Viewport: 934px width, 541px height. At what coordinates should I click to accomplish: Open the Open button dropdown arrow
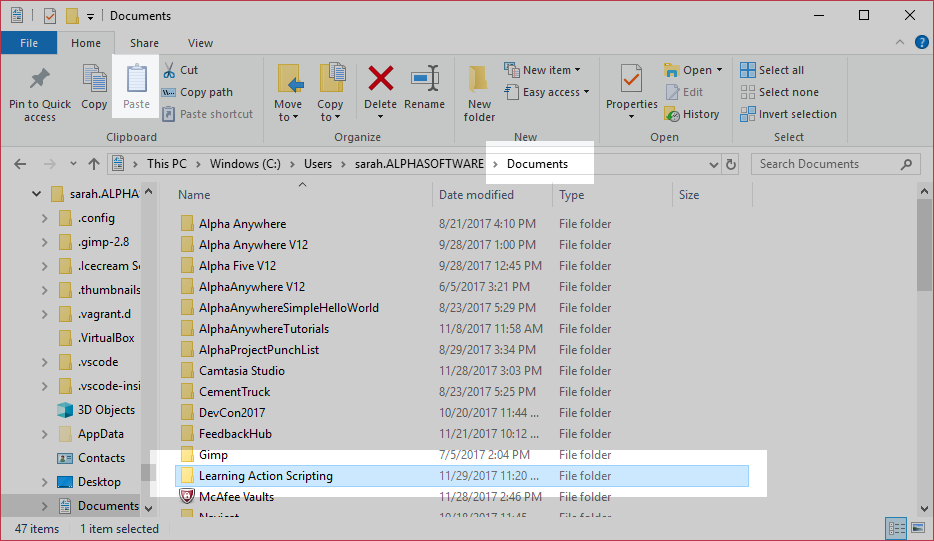pyautogui.click(x=720, y=70)
